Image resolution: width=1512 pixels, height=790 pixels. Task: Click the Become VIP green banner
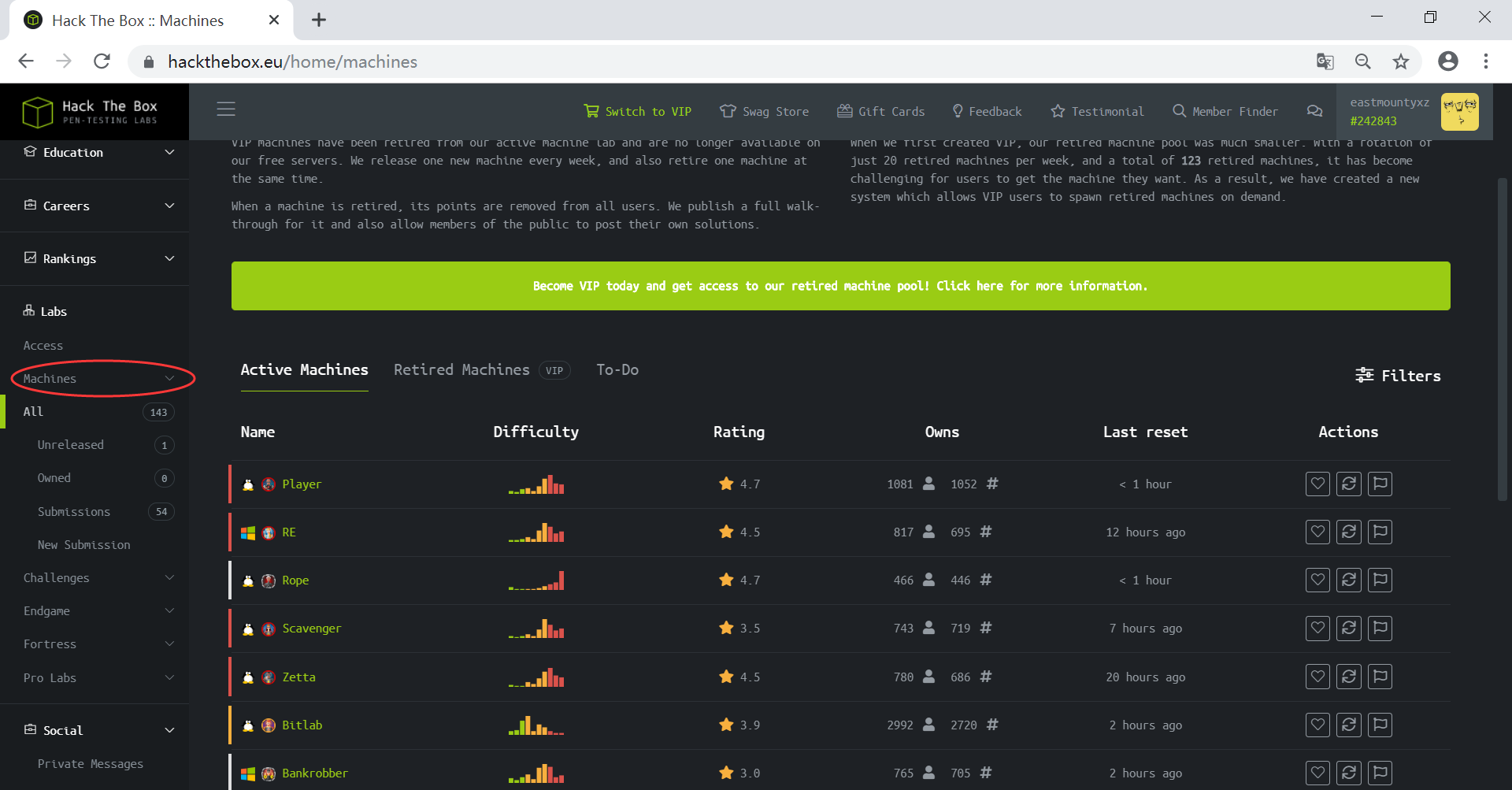pos(840,286)
